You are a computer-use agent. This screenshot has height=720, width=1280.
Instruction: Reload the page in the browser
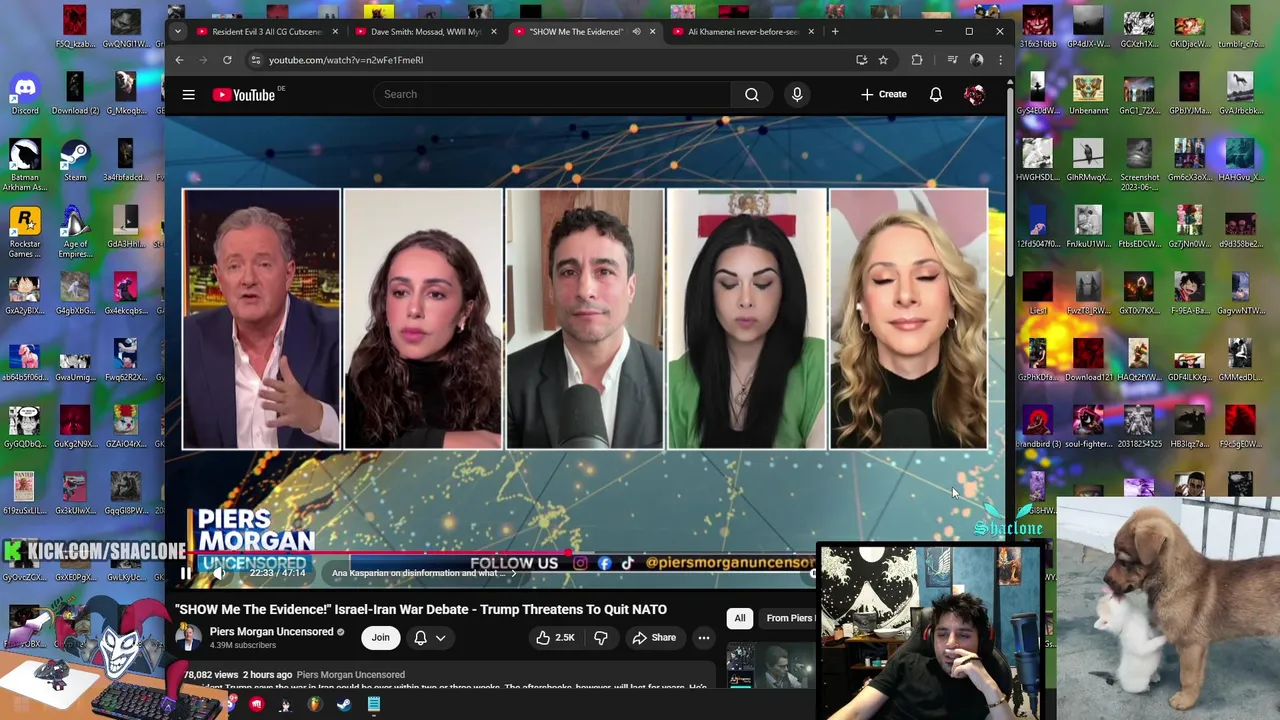pos(227,60)
